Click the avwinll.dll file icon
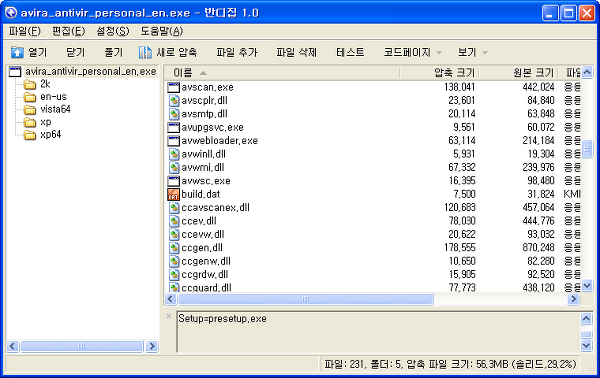 click(x=174, y=154)
